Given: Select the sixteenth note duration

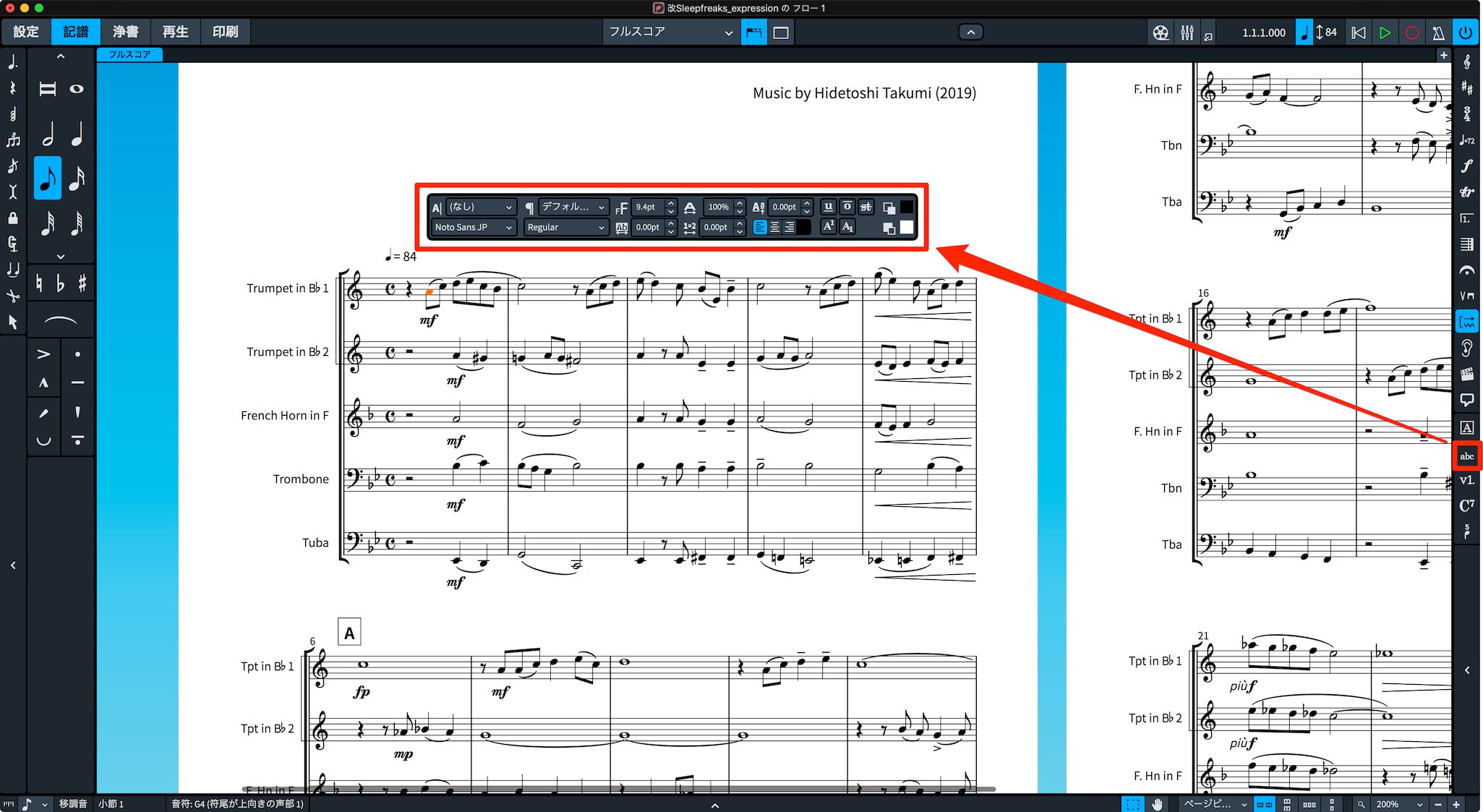Looking at the screenshot, I should 77,177.
